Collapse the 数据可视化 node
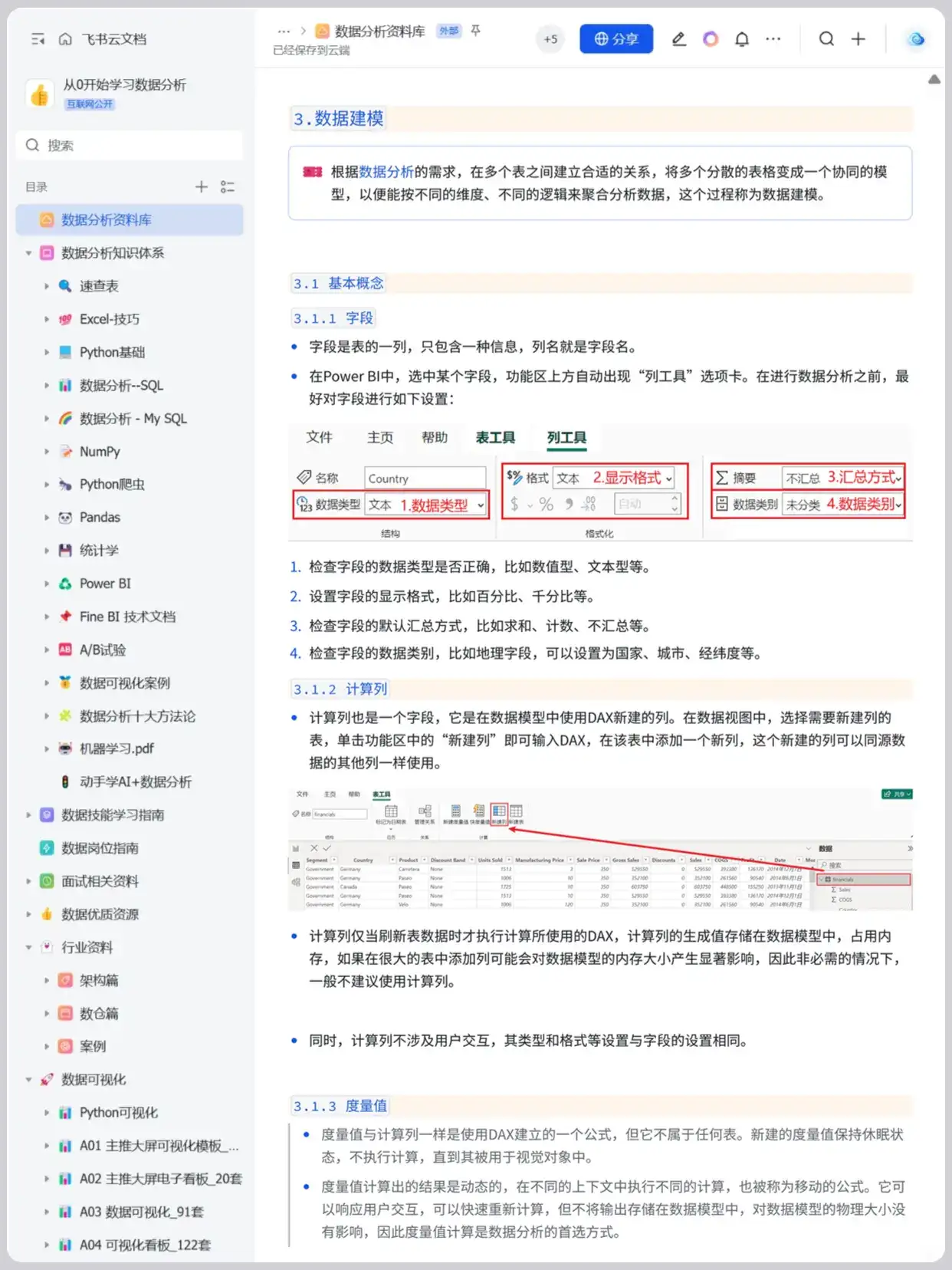Screen dimensions: 952x1270 click(x=28, y=1080)
